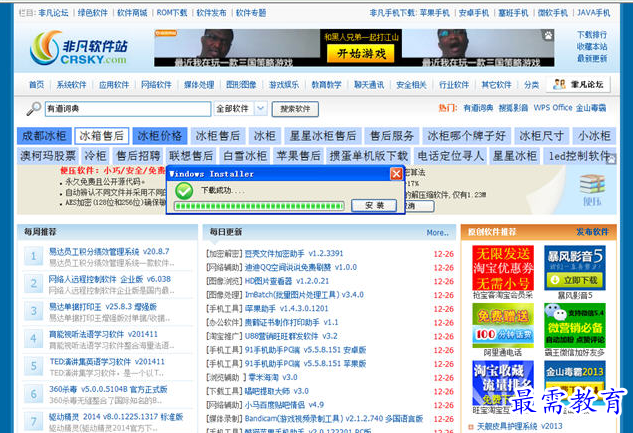633x433 pixels.
Task: Open the 游戏娱乐 navigation tab
Action: pos(284,85)
